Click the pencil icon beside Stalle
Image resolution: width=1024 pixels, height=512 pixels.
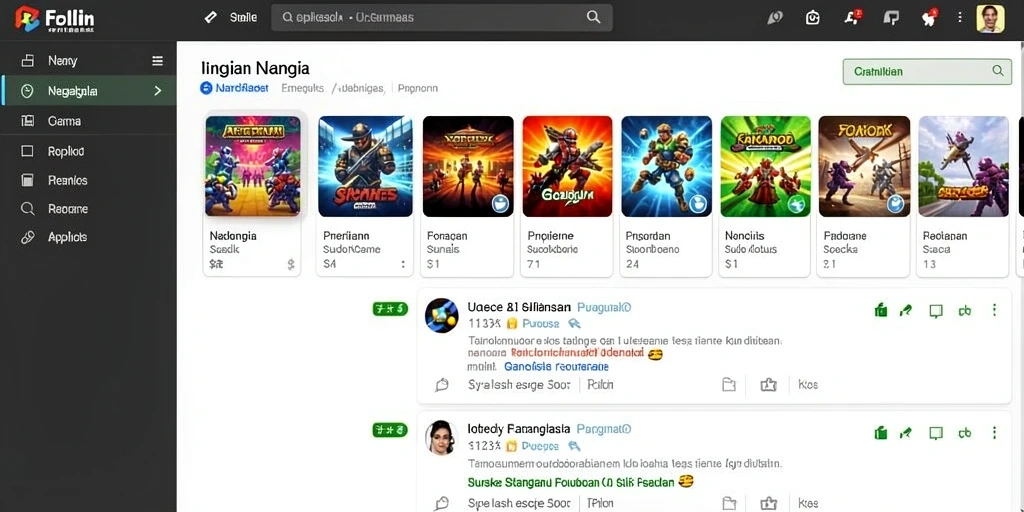tap(210, 18)
